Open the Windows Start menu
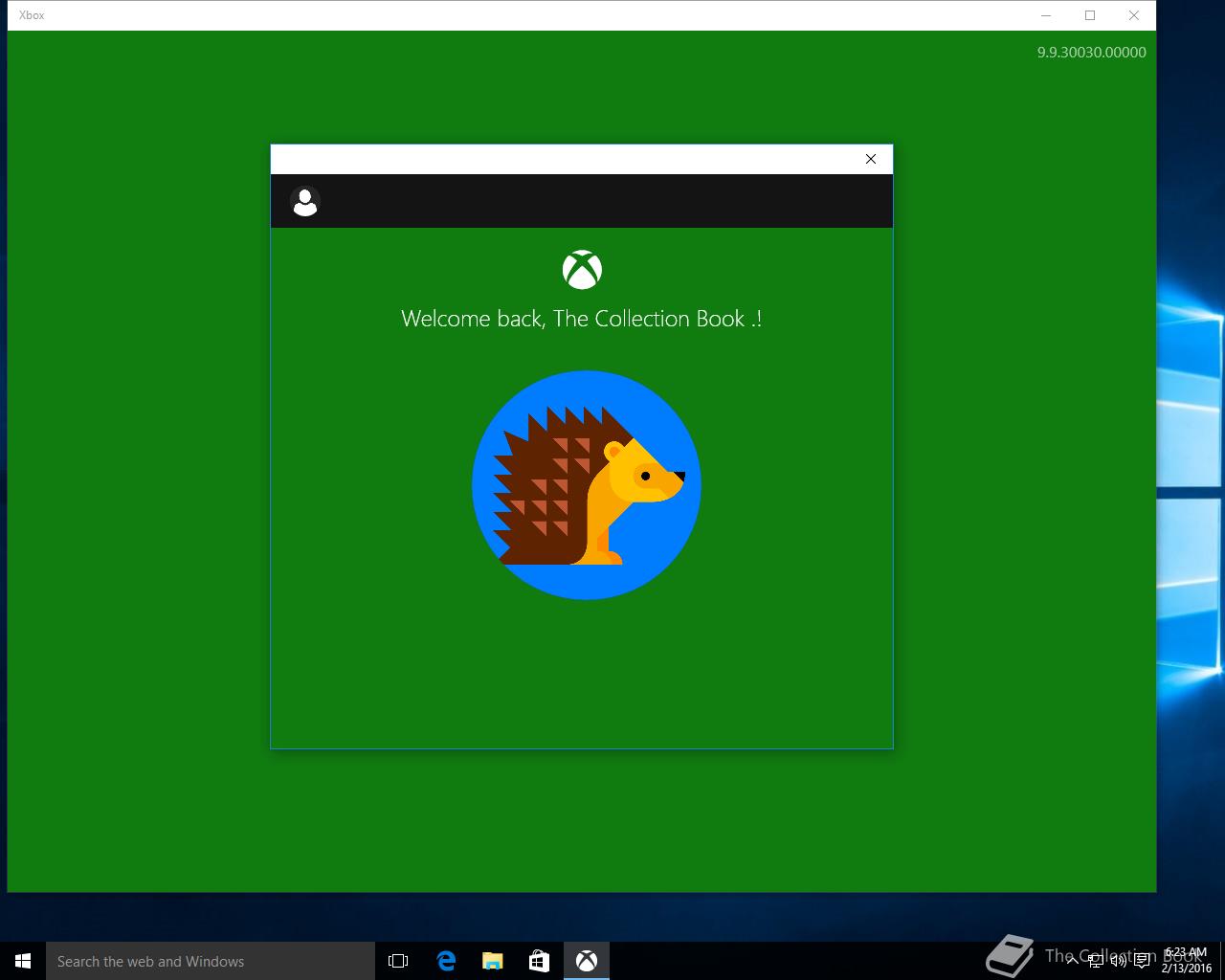This screenshot has width=1225, height=980. point(23,961)
